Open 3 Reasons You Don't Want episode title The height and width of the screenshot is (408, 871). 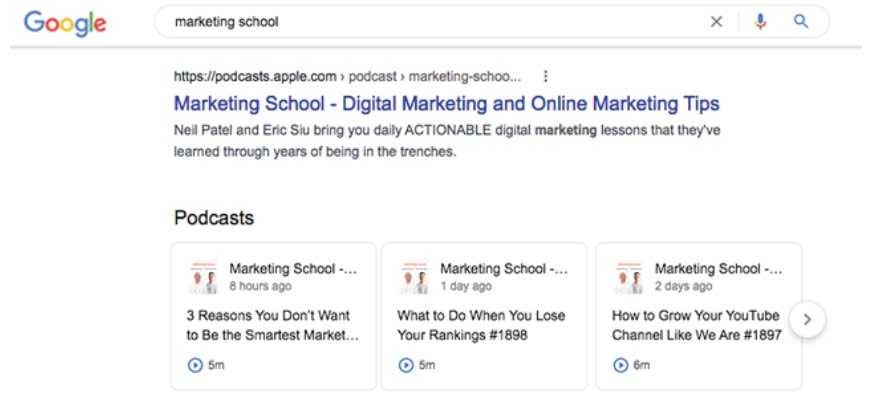[273, 325]
